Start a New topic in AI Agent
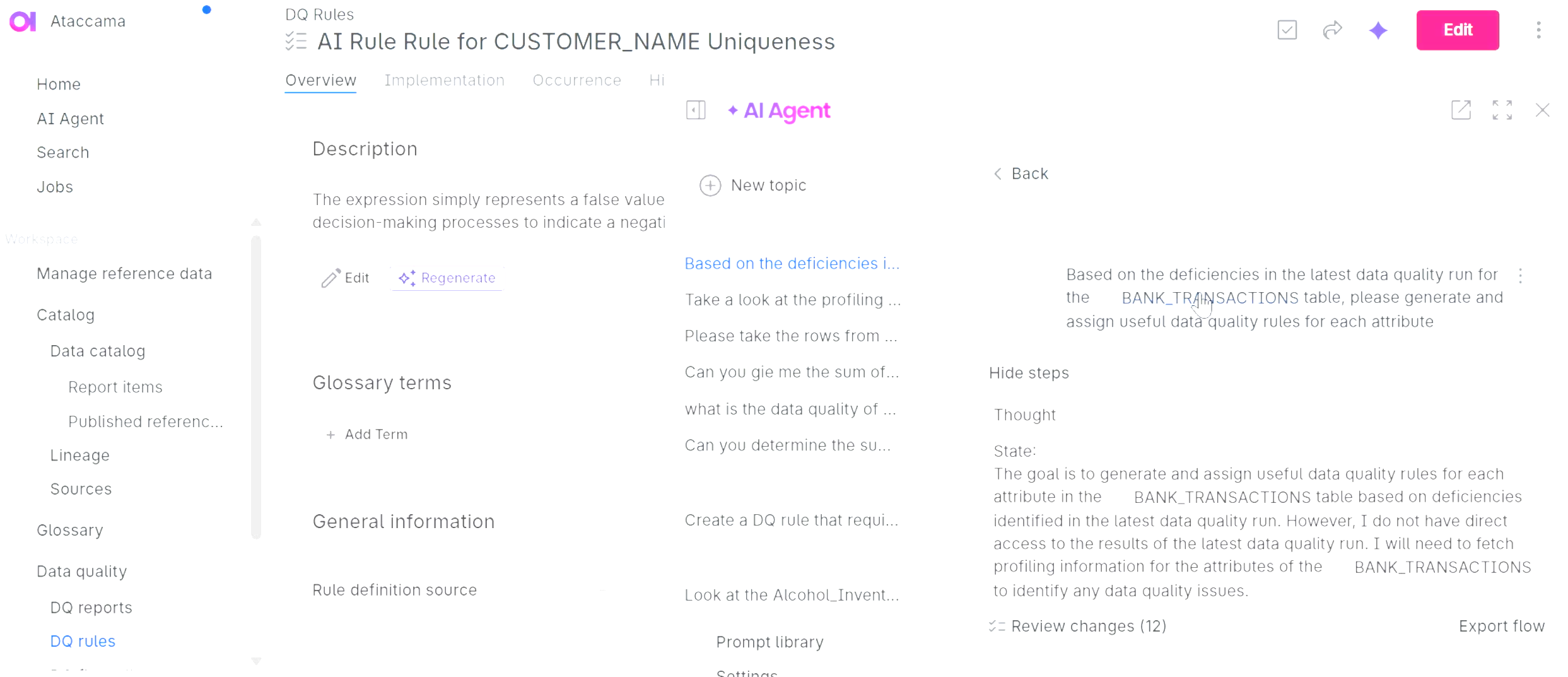Image resolution: width=1568 pixels, height=677 pixels. (753, 185)
